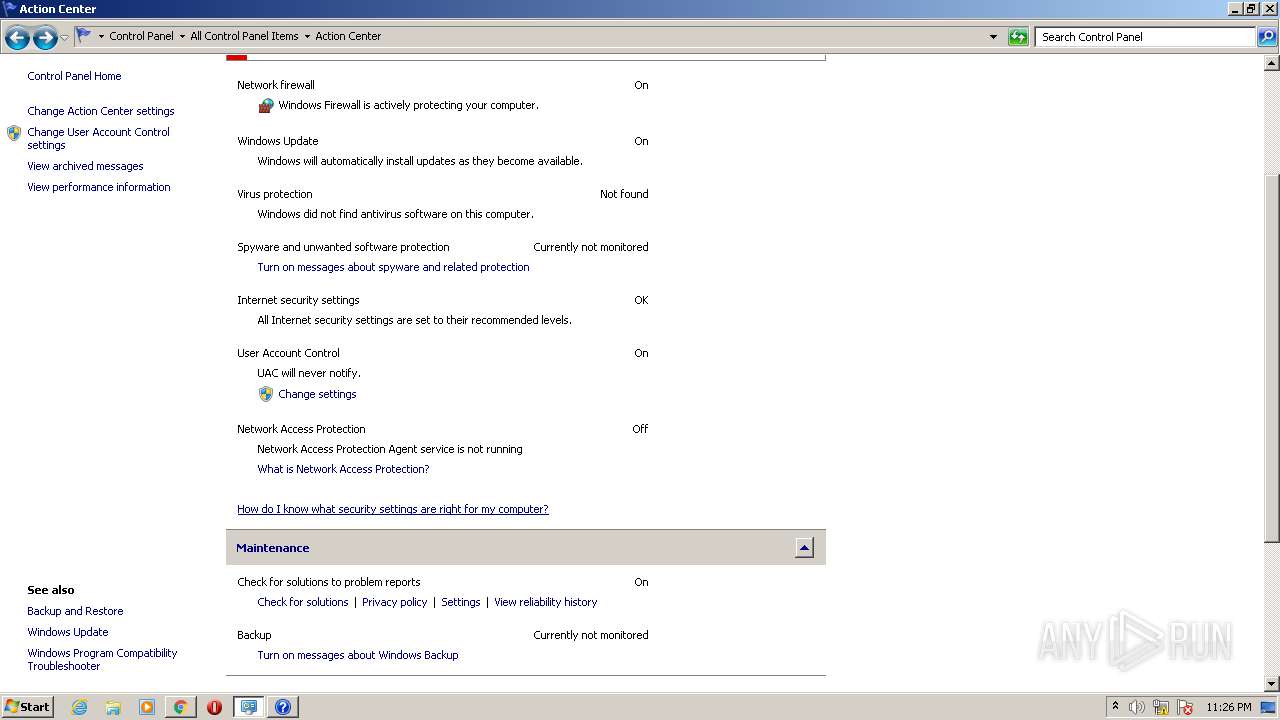Click Network Access Protection Off status
1280x720 pixels.
tap(640, 429)
